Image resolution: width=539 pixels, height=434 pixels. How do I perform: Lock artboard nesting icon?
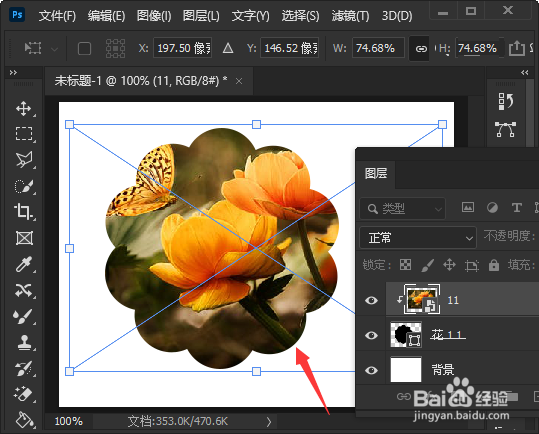(472, 265)
